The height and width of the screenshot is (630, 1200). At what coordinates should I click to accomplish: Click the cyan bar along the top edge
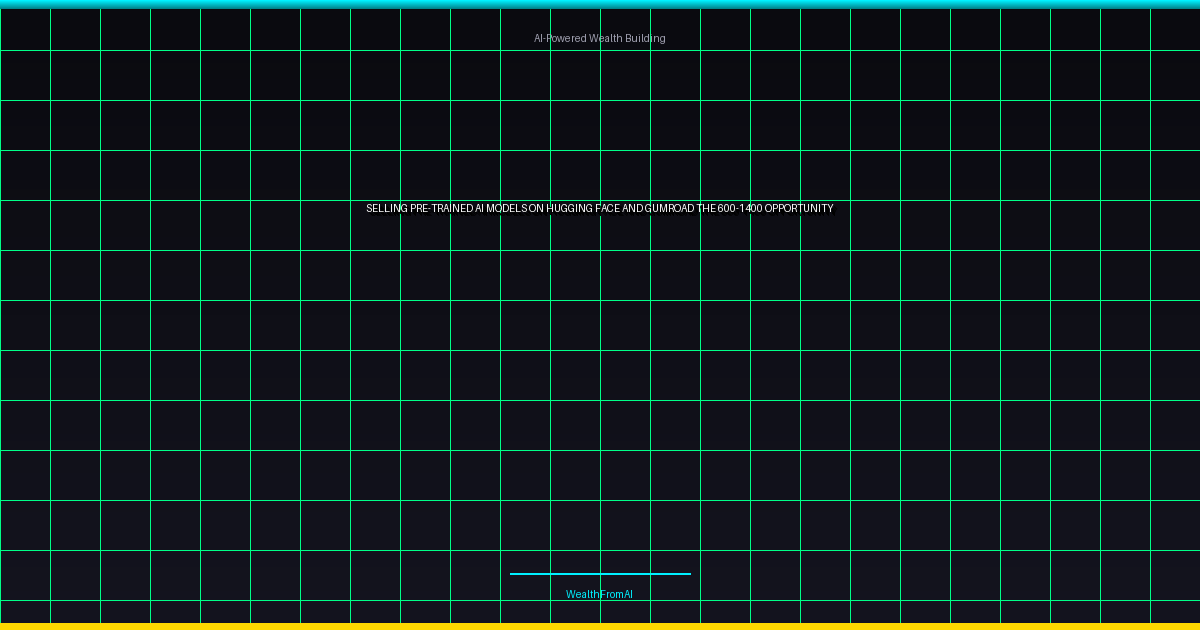point(600,4)
